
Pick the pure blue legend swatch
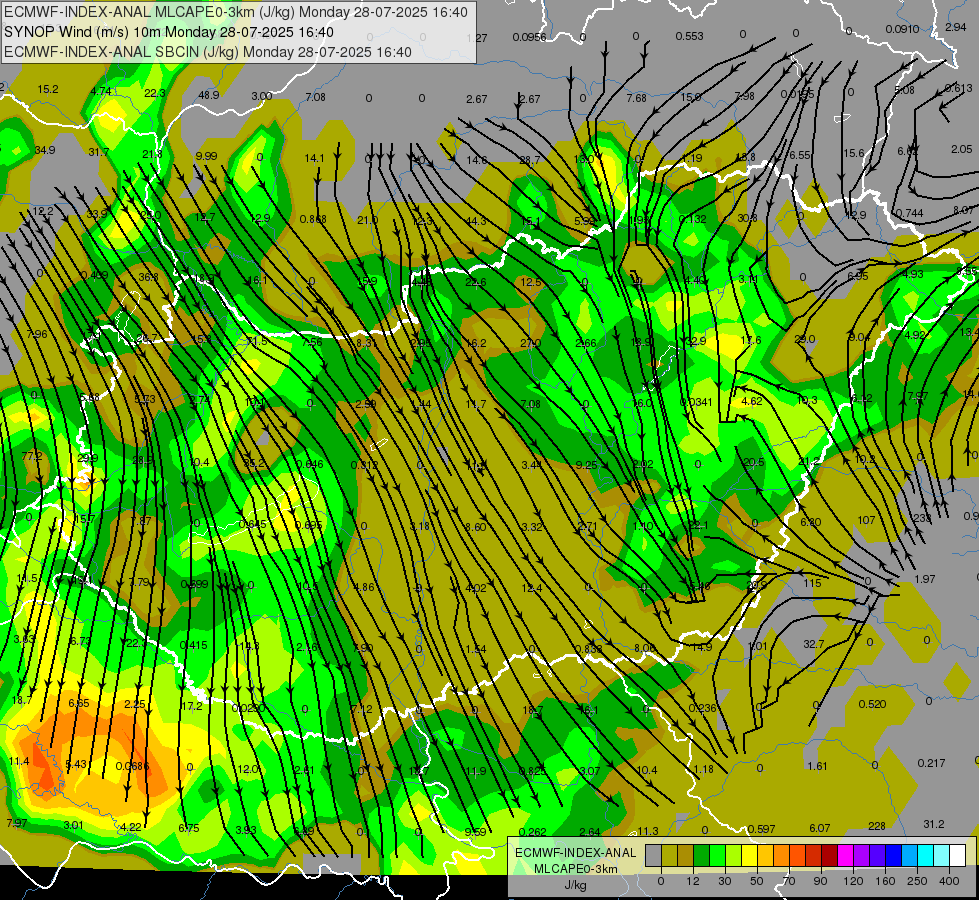coord(894,855)
